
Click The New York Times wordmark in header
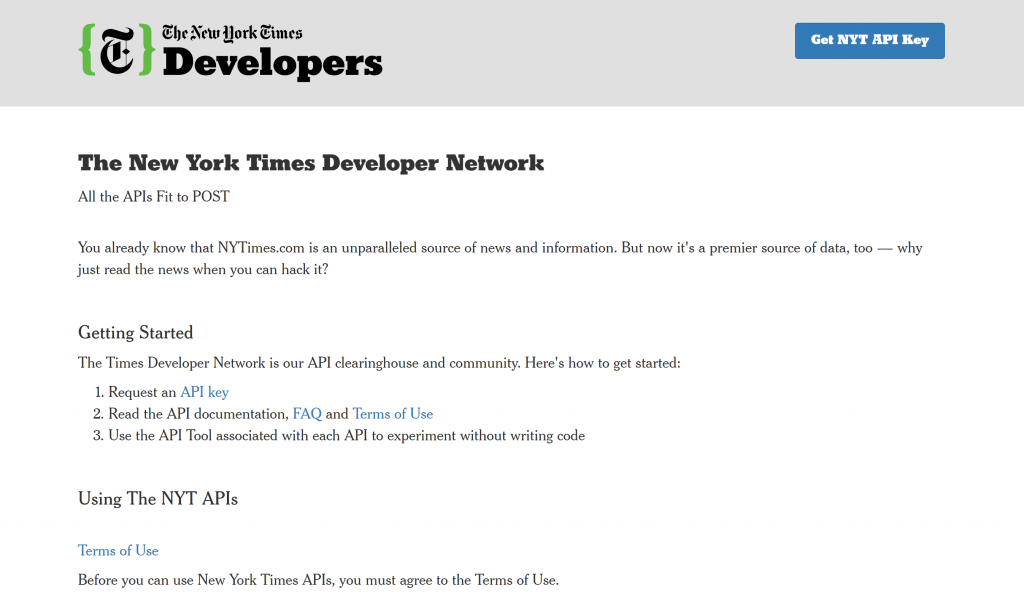click(232, 33)
